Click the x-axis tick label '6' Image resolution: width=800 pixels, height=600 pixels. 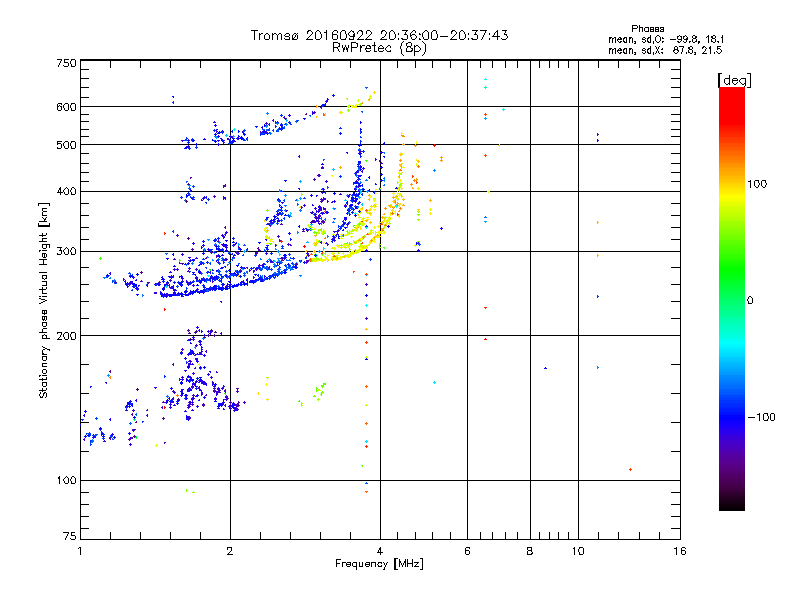point(467,551)
